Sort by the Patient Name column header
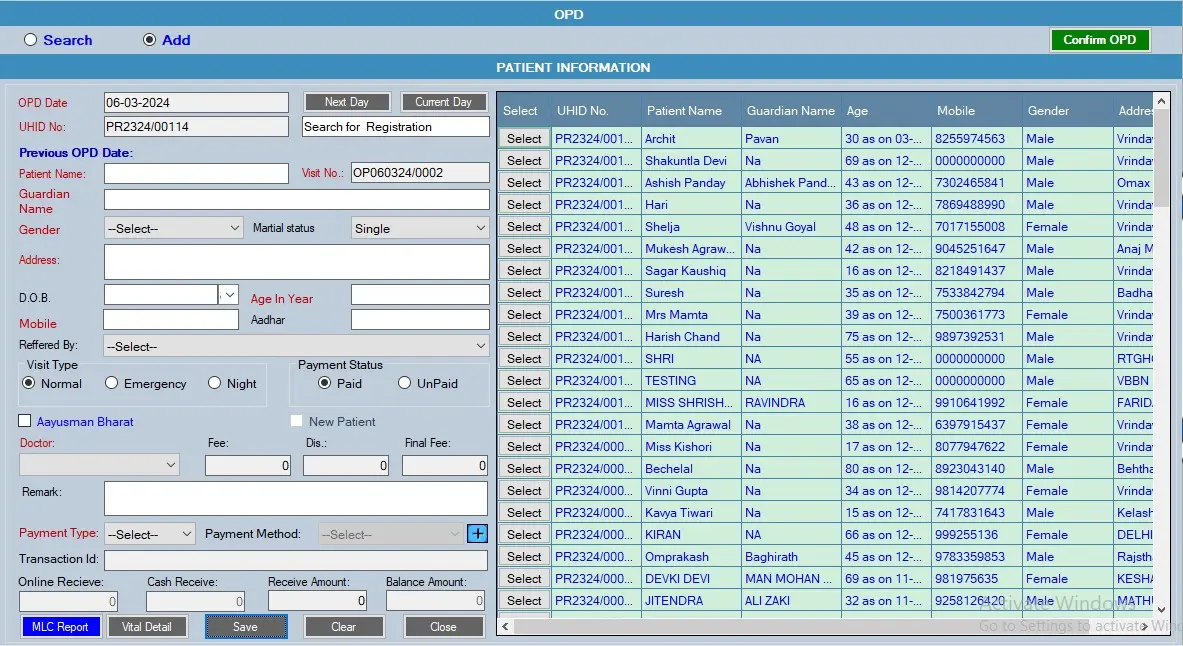 pos(684,111)
